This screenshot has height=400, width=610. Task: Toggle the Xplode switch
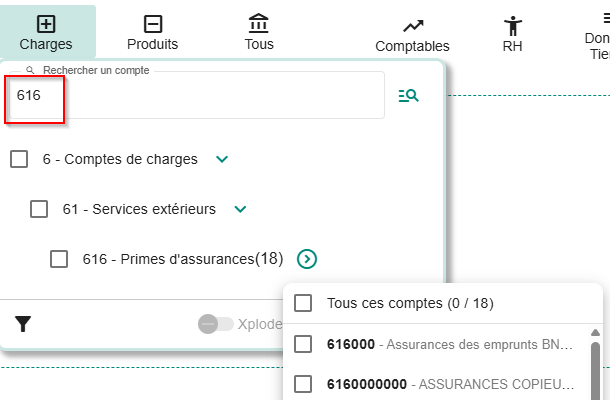pyautogui.click(x=215, y=324)
